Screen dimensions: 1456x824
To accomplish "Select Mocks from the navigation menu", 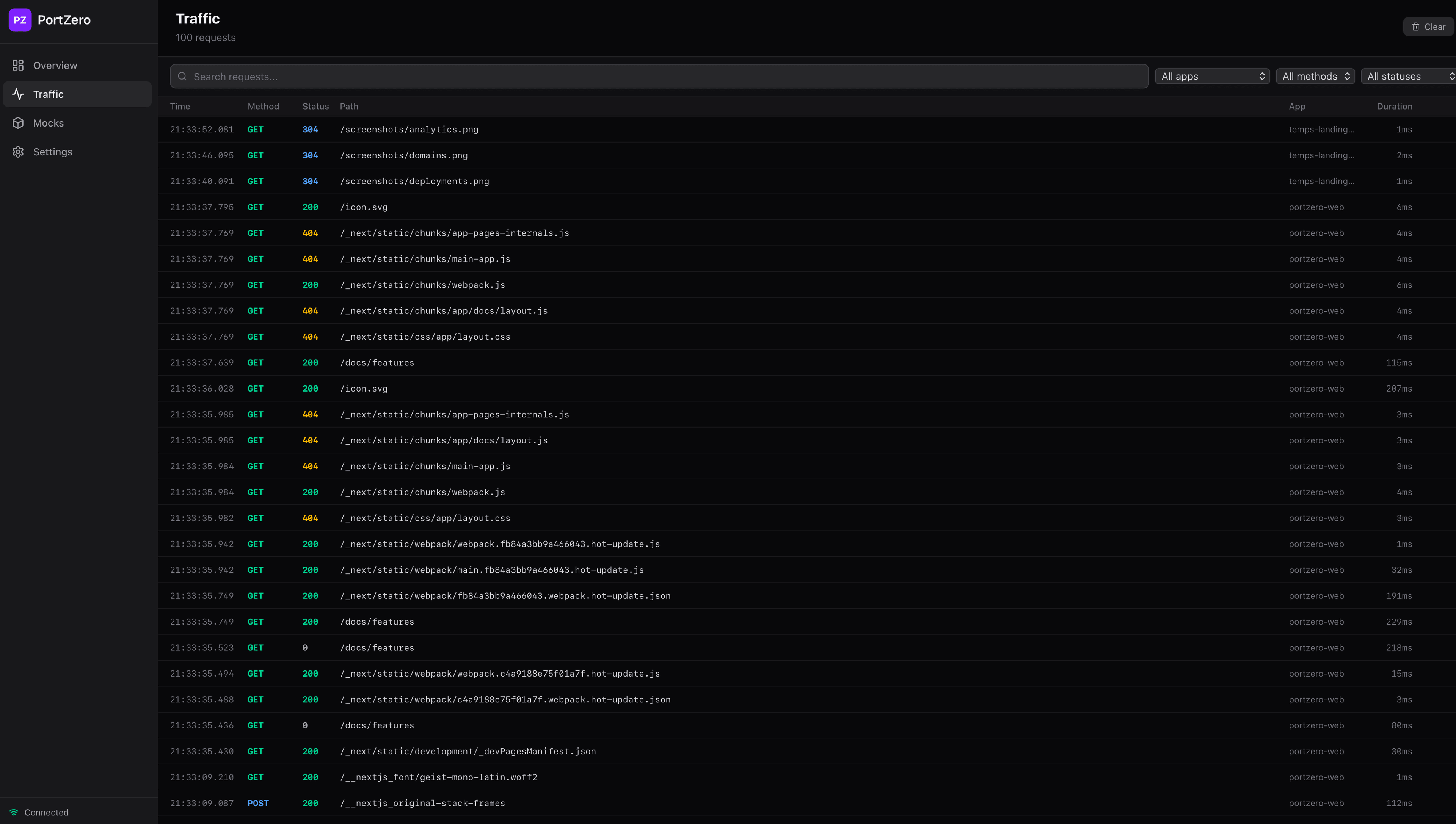I will coord(49,123).
